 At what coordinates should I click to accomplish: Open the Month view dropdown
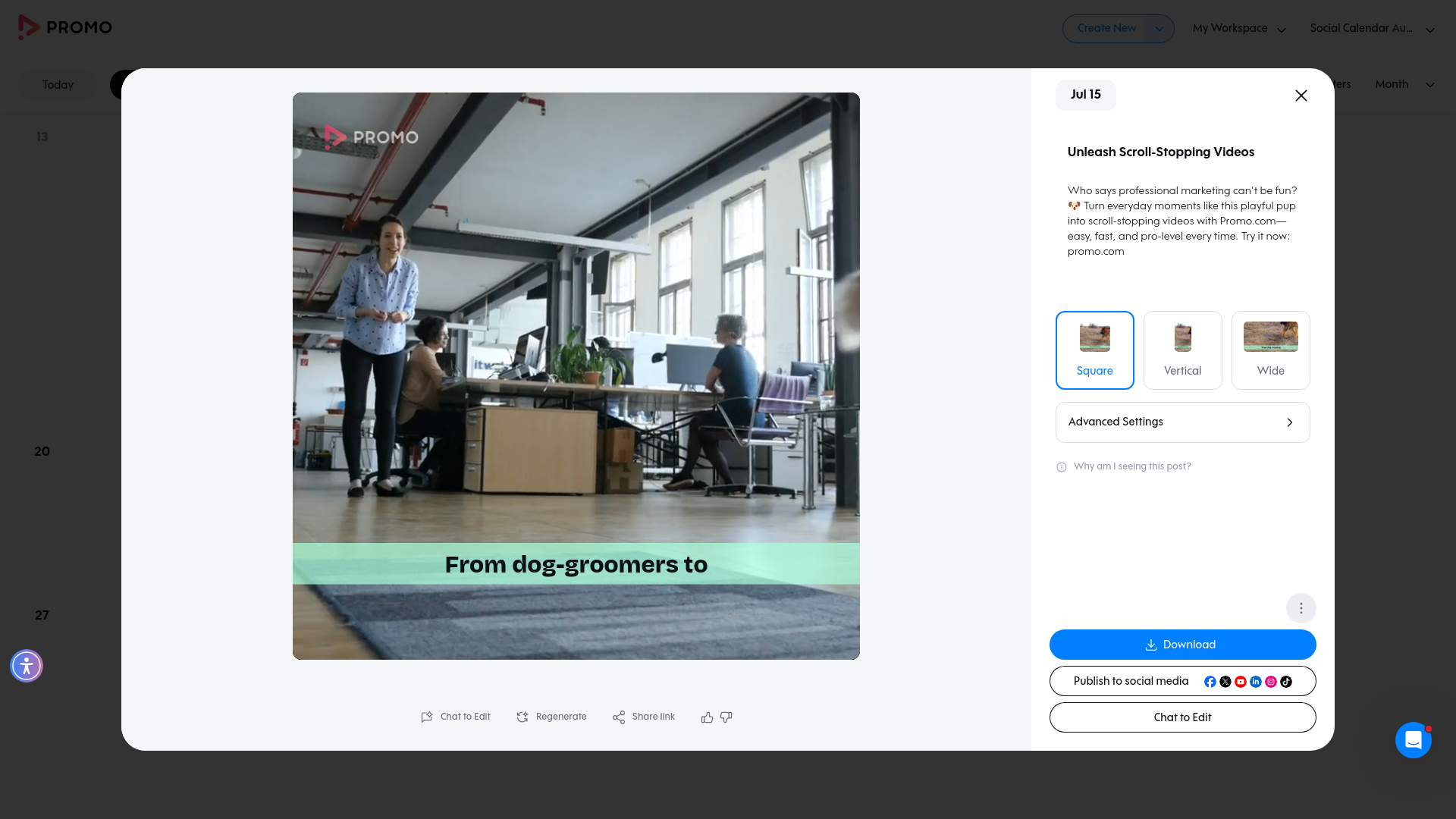1405,84
